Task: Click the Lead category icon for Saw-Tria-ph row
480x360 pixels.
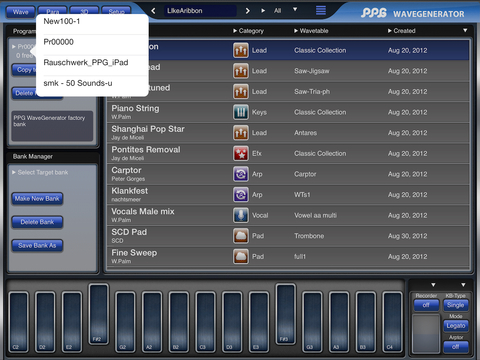Action: pos(241,92)
